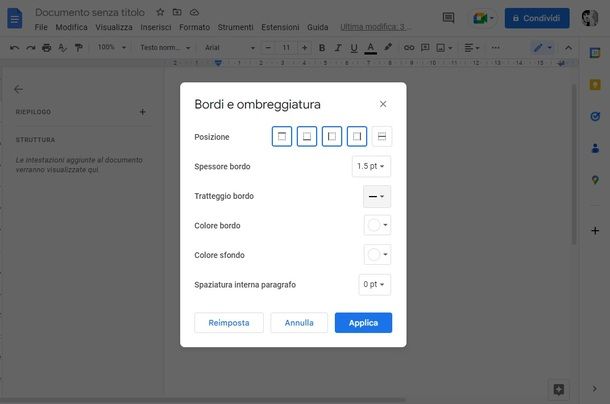Open Google Maps in side panel
Viewport: 610px width, 404px height.
point(595,180)
